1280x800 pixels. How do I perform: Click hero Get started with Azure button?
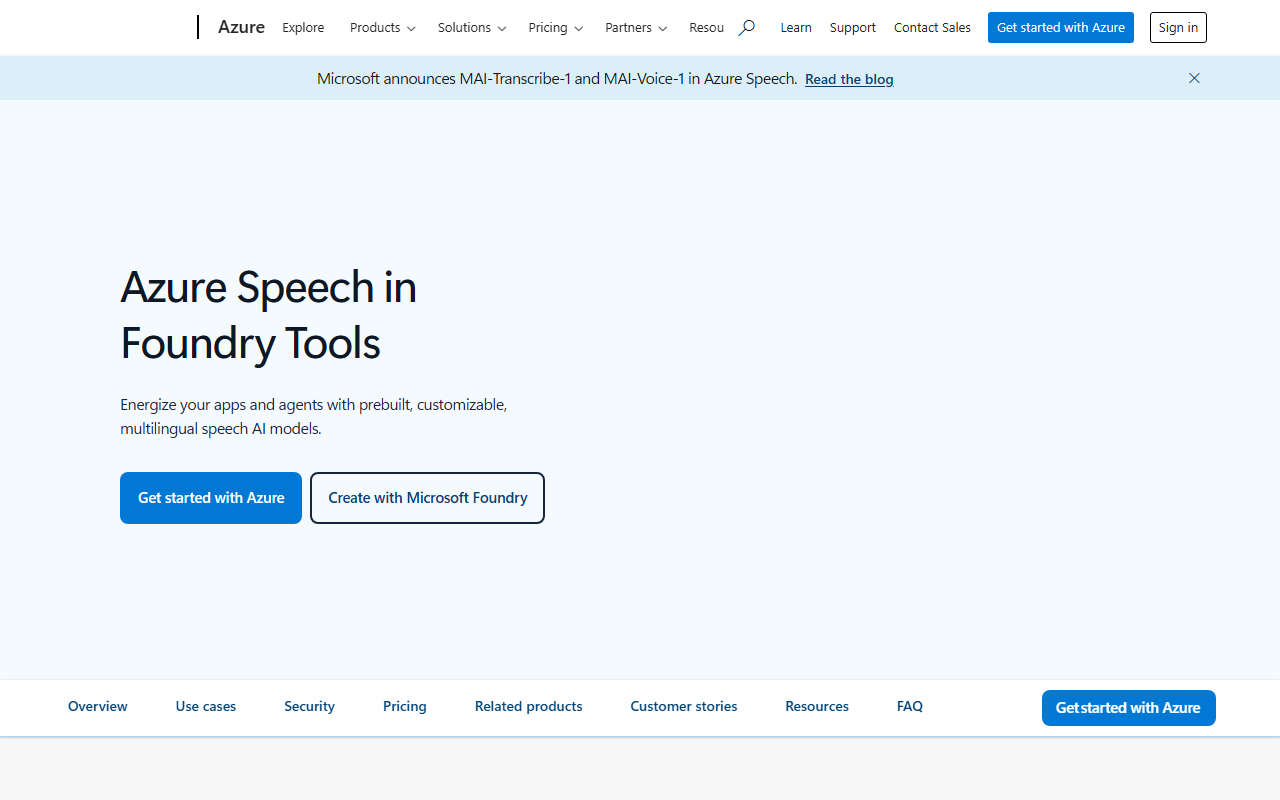pyautogui.click(x=211, y=498)
